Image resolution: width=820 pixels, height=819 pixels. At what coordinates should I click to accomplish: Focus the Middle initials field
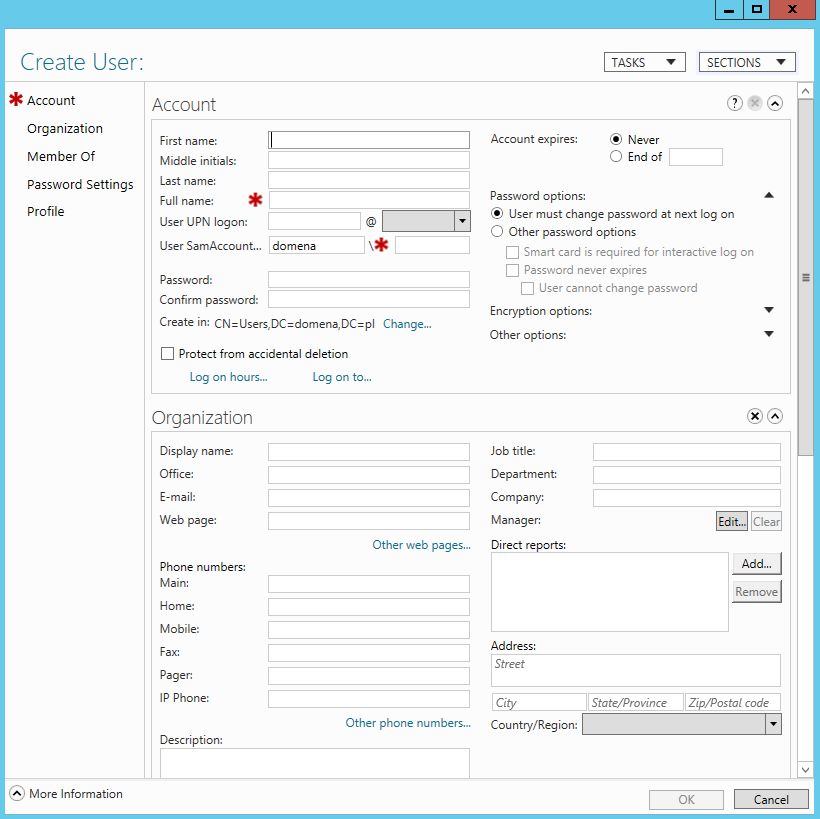click(x=369, y=160)
